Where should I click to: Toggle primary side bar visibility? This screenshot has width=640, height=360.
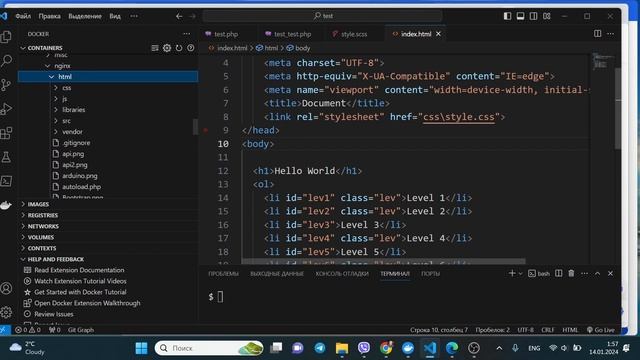507,16
